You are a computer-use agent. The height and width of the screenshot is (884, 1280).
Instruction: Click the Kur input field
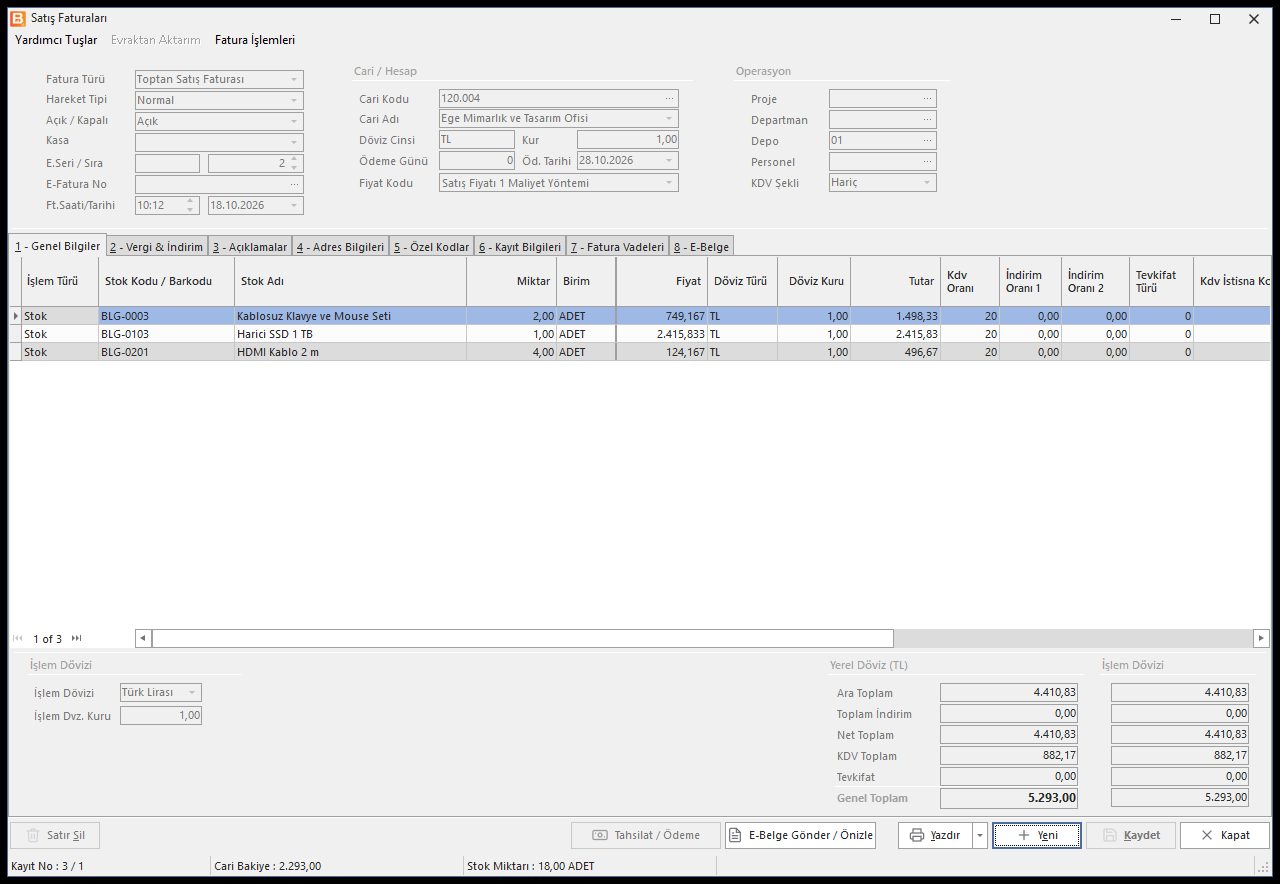click(x=628, y=140)
